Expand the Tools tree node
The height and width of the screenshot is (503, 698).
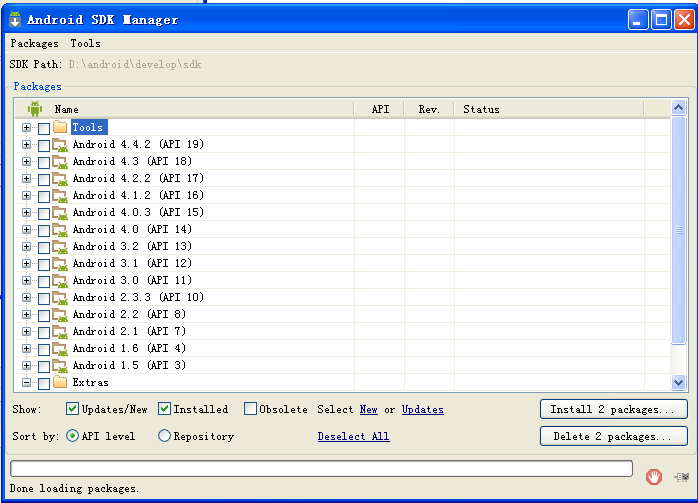point(26,128)
